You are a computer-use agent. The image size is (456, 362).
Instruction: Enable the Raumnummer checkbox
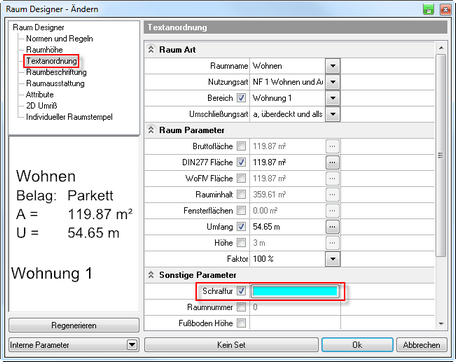point(241,307)
